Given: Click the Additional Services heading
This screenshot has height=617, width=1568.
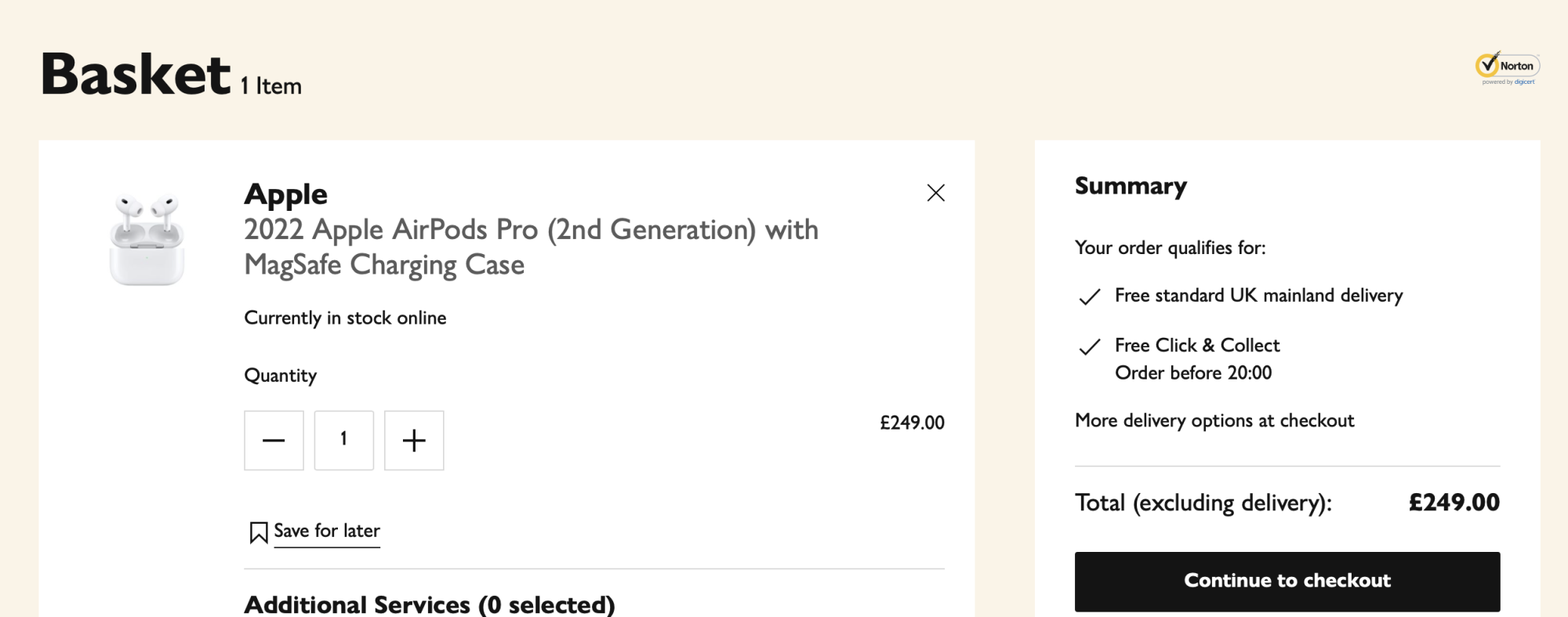Looking at the screenshot, I should click(x=430, y=604).
